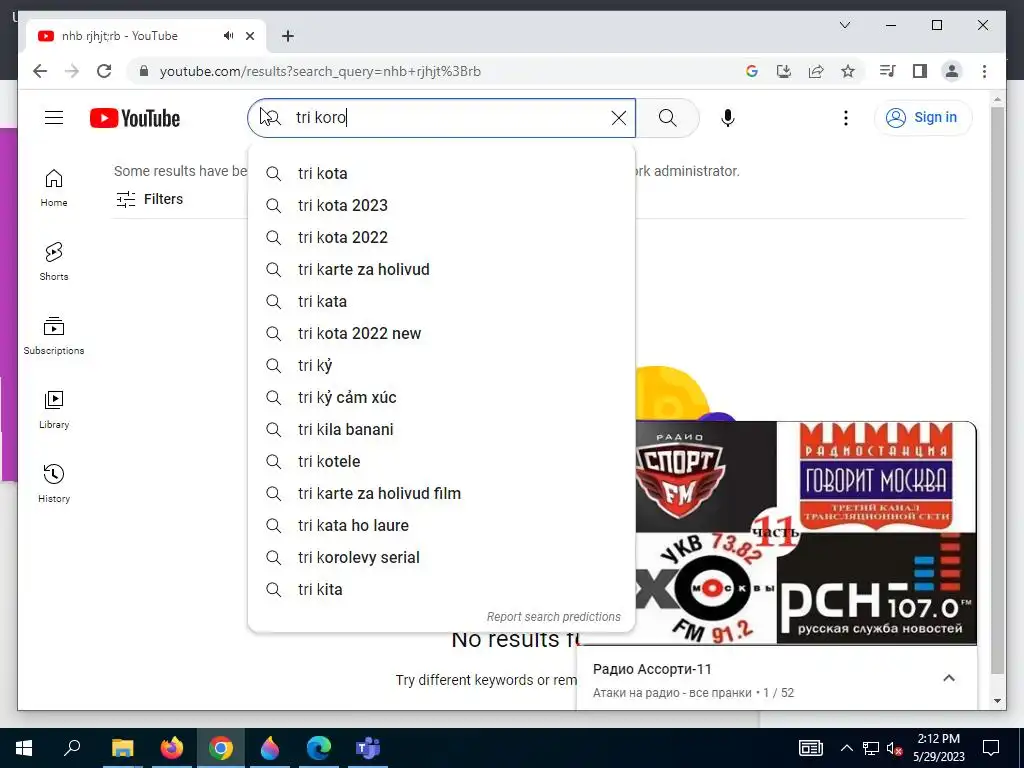Select suggestion 'tri kota 2023'
1024x768 pixels.
[x=441, y=206]
